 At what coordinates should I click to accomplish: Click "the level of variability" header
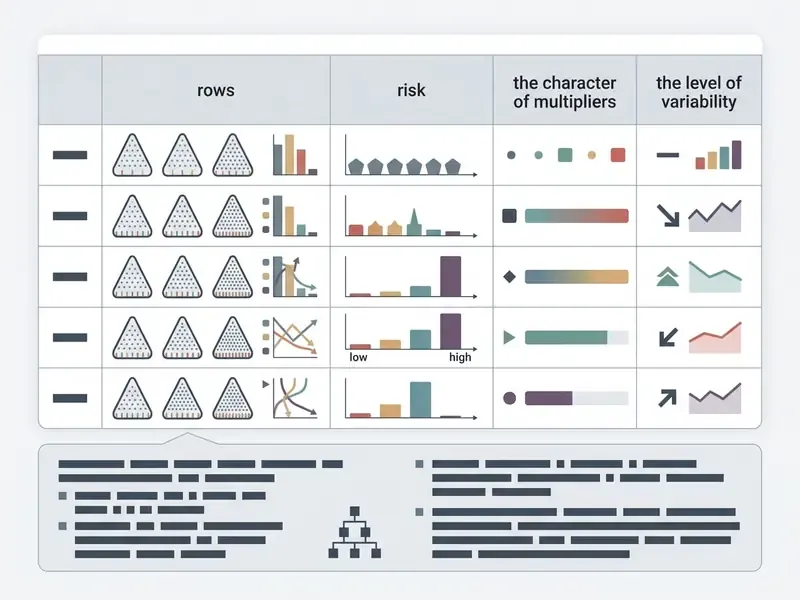pos(698,92)
